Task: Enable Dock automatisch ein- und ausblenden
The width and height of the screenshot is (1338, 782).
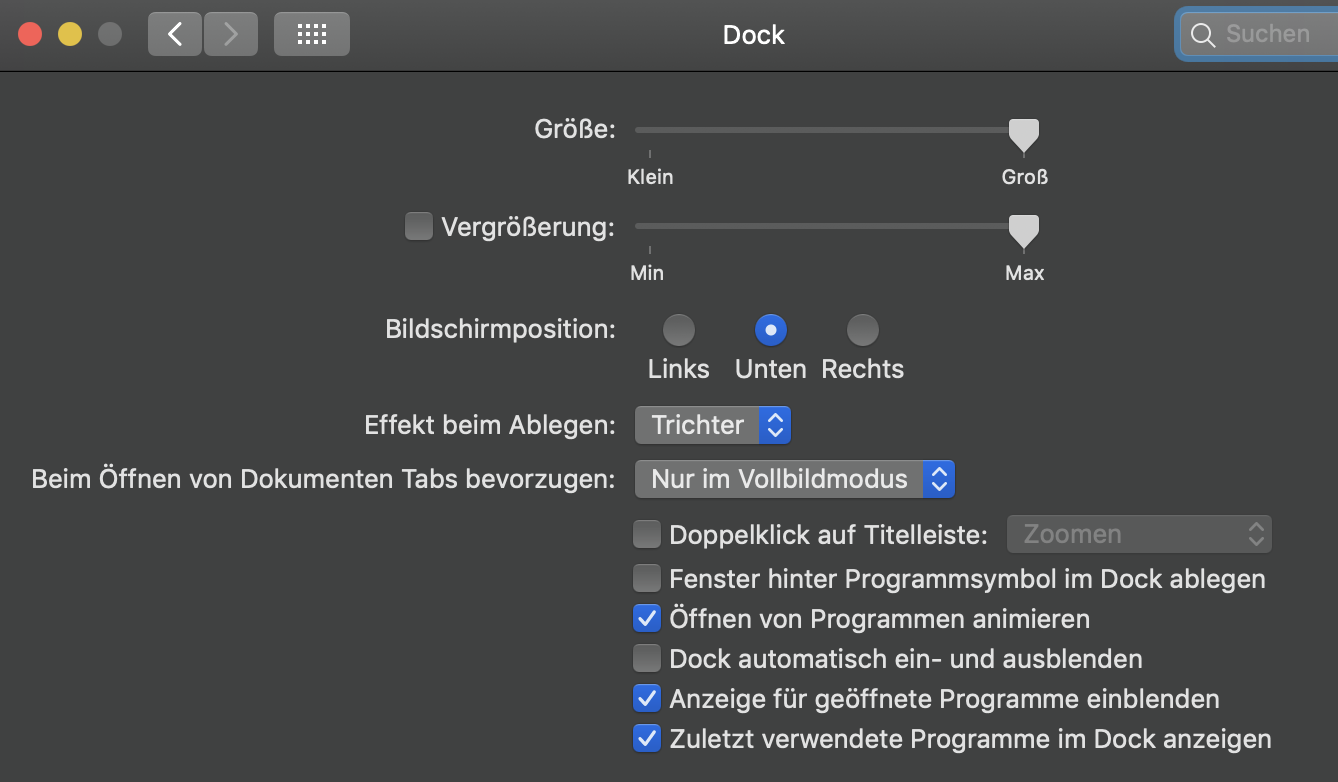Action: point(647,659)
